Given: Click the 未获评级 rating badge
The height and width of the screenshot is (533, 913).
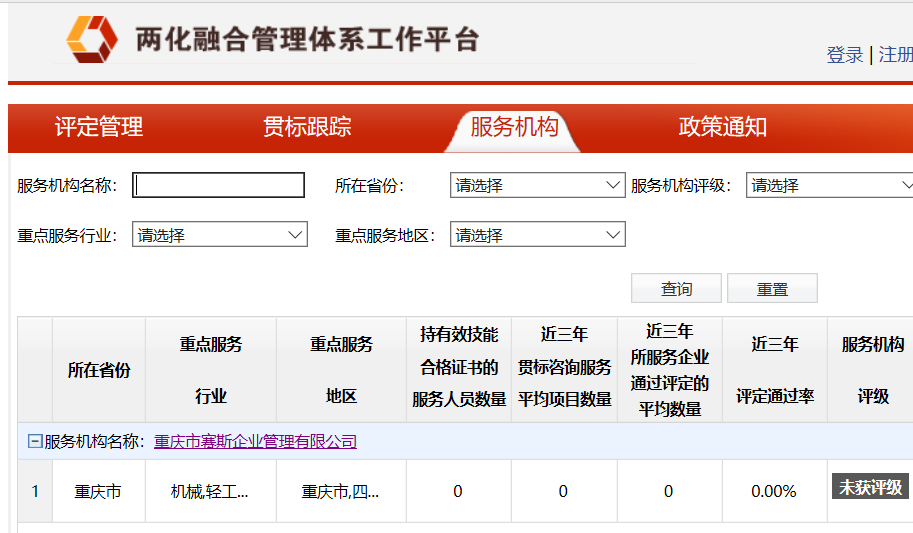Looking at the screenshot, I should [870, 487].
